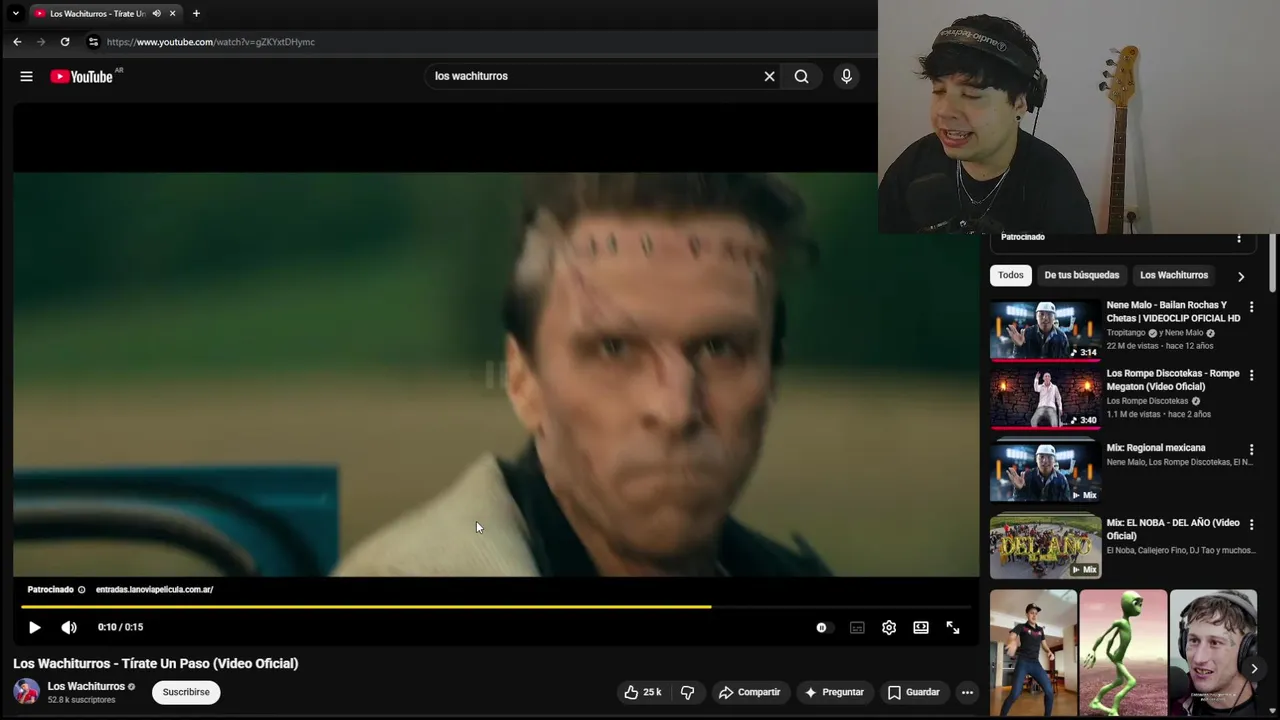Screen dimensions: 1280x720
Task: Select the Los Wachiturros browser tab
Action: (x=98, y=14)
